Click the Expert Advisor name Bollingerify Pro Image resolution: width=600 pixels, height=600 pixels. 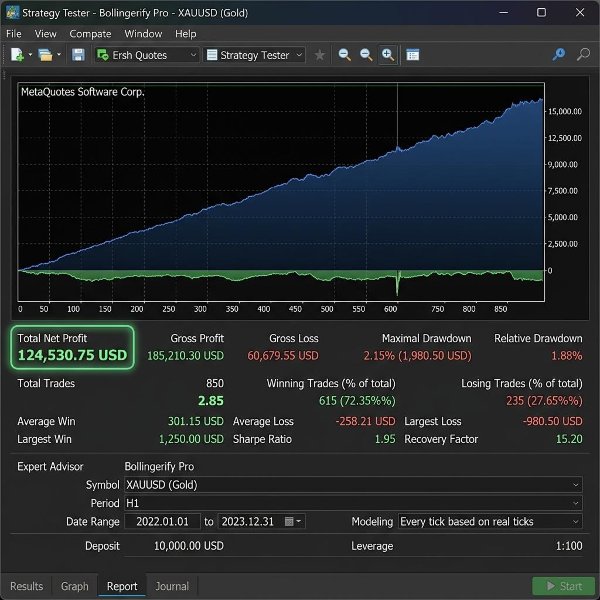pyautogui.click(x=159, y=466)
